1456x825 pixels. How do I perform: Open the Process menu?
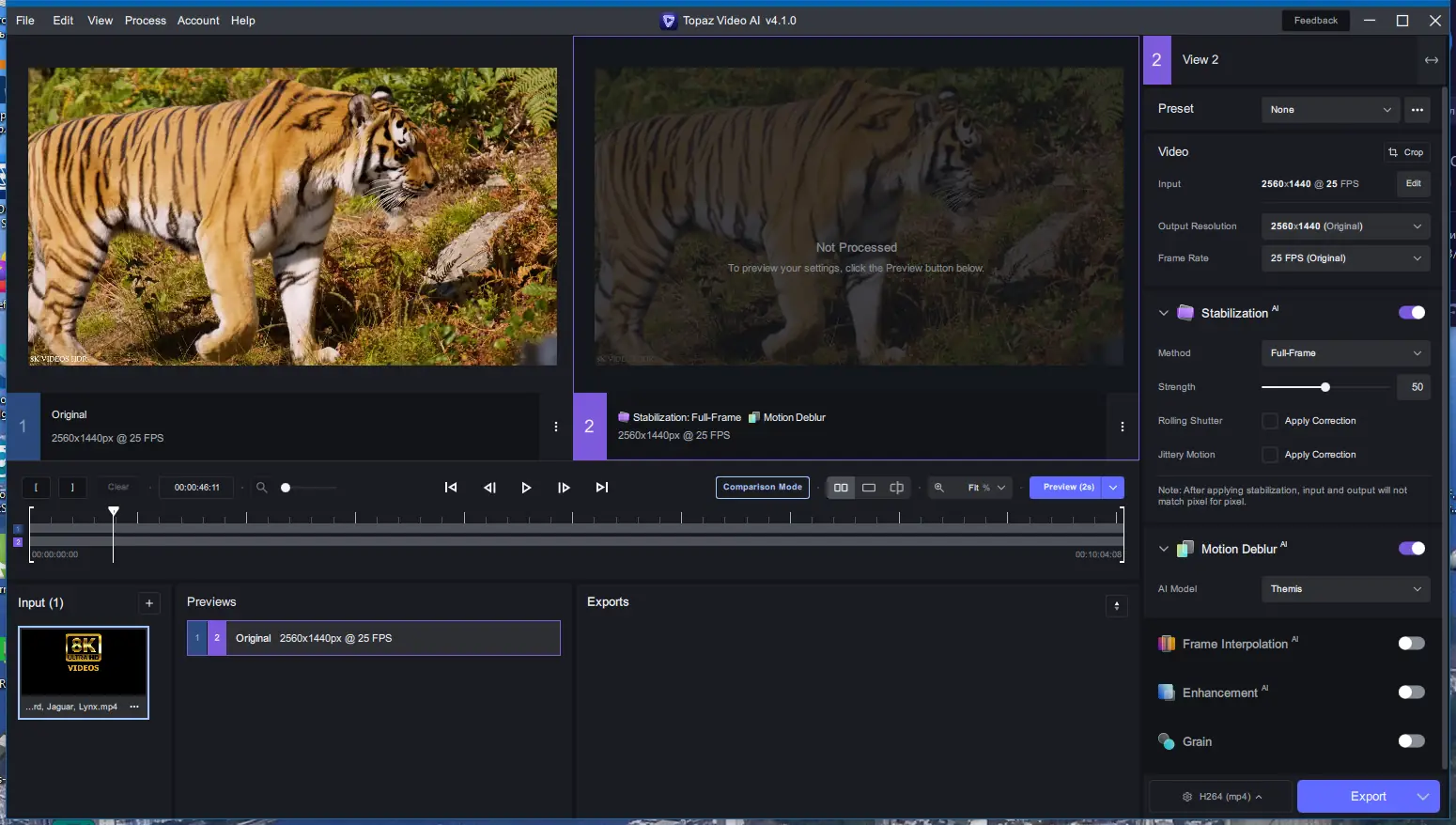(145, 21)
